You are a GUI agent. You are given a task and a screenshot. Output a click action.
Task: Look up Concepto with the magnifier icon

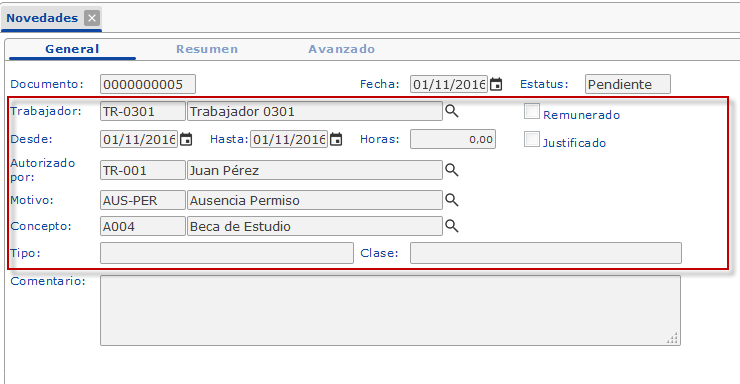452,226
